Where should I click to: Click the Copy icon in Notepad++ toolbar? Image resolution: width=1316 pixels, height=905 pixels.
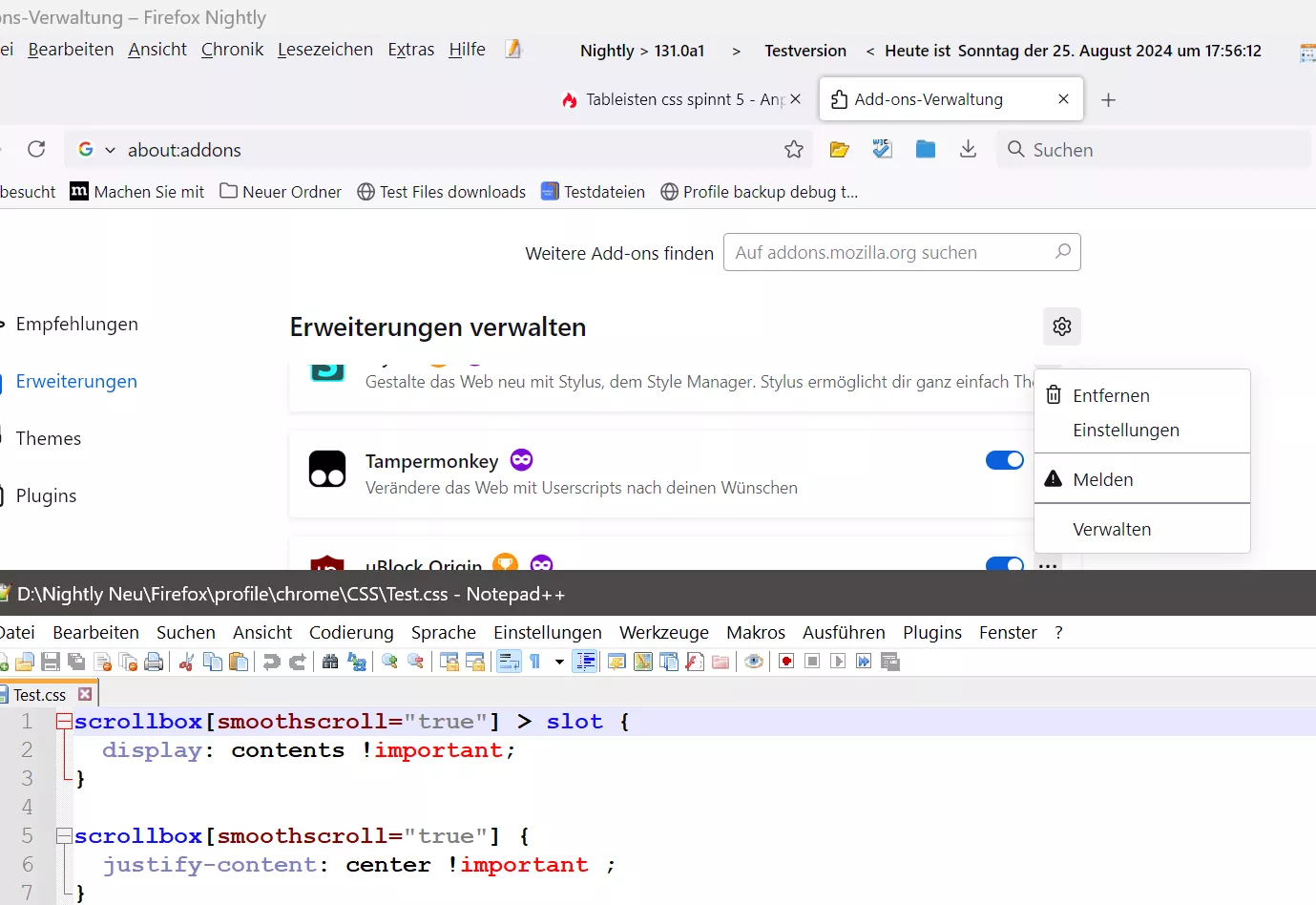click(213, 662)
